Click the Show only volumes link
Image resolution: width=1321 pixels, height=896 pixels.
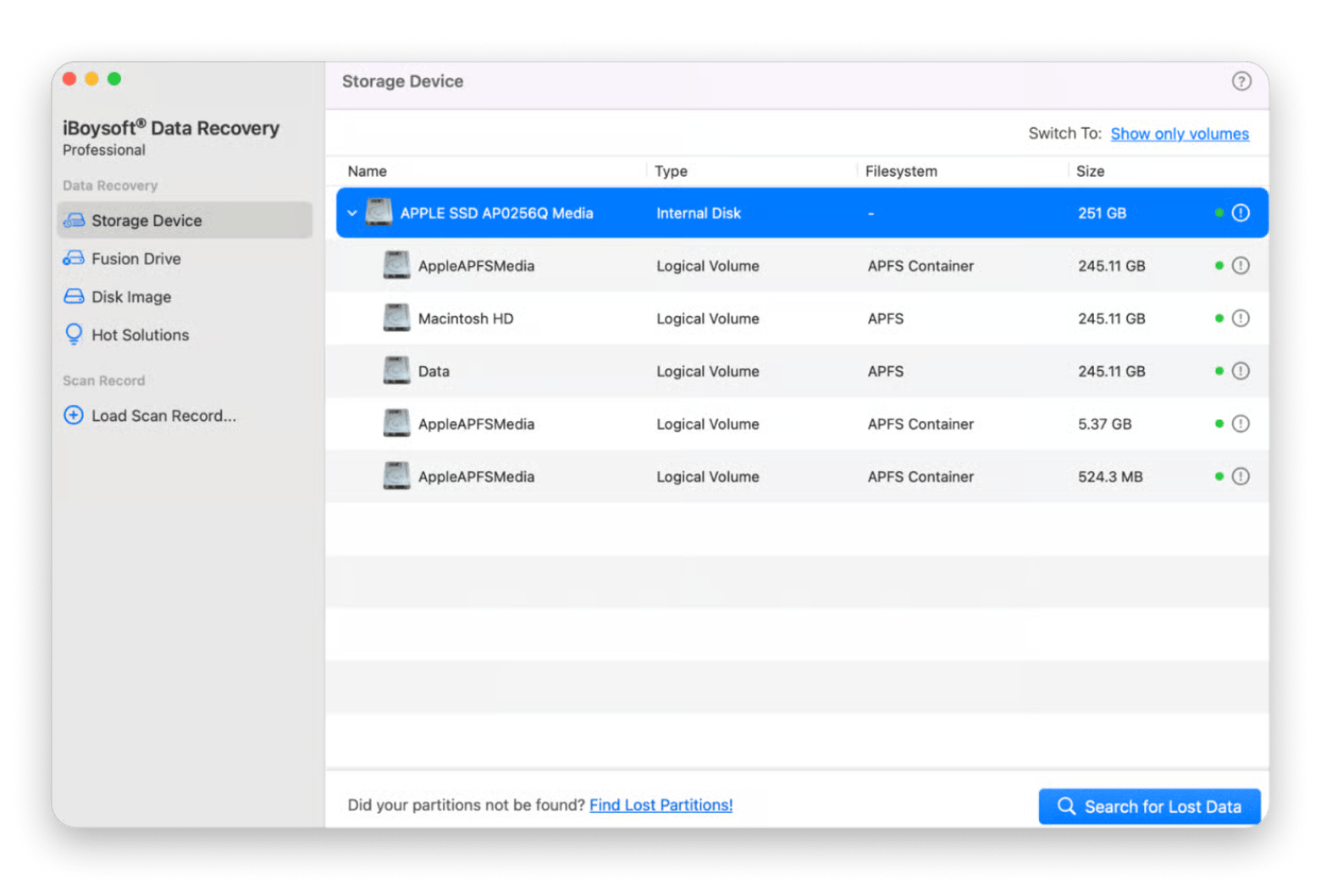1180,134
